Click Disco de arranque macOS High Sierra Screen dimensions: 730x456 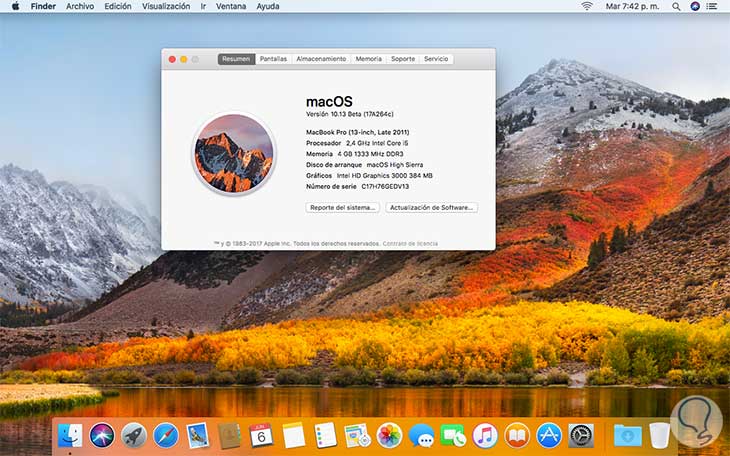(365, 165)
